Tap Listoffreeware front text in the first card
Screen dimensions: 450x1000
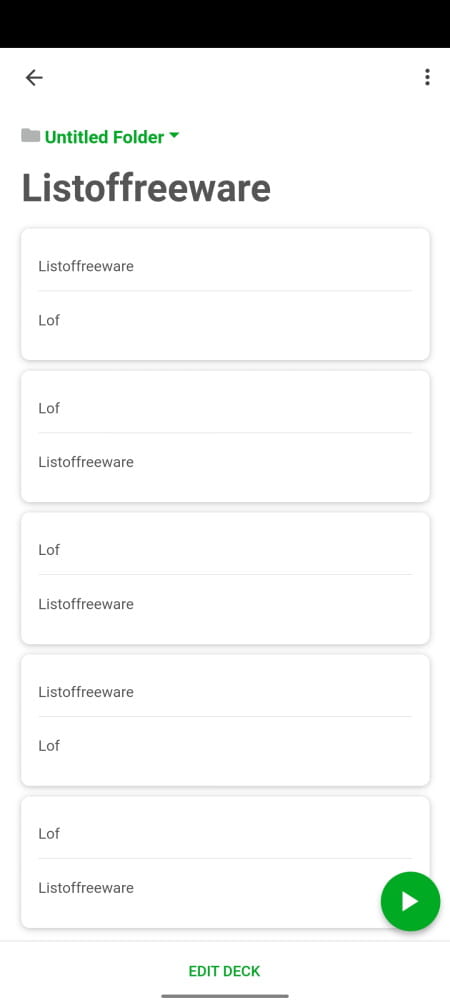pos(86,266)
